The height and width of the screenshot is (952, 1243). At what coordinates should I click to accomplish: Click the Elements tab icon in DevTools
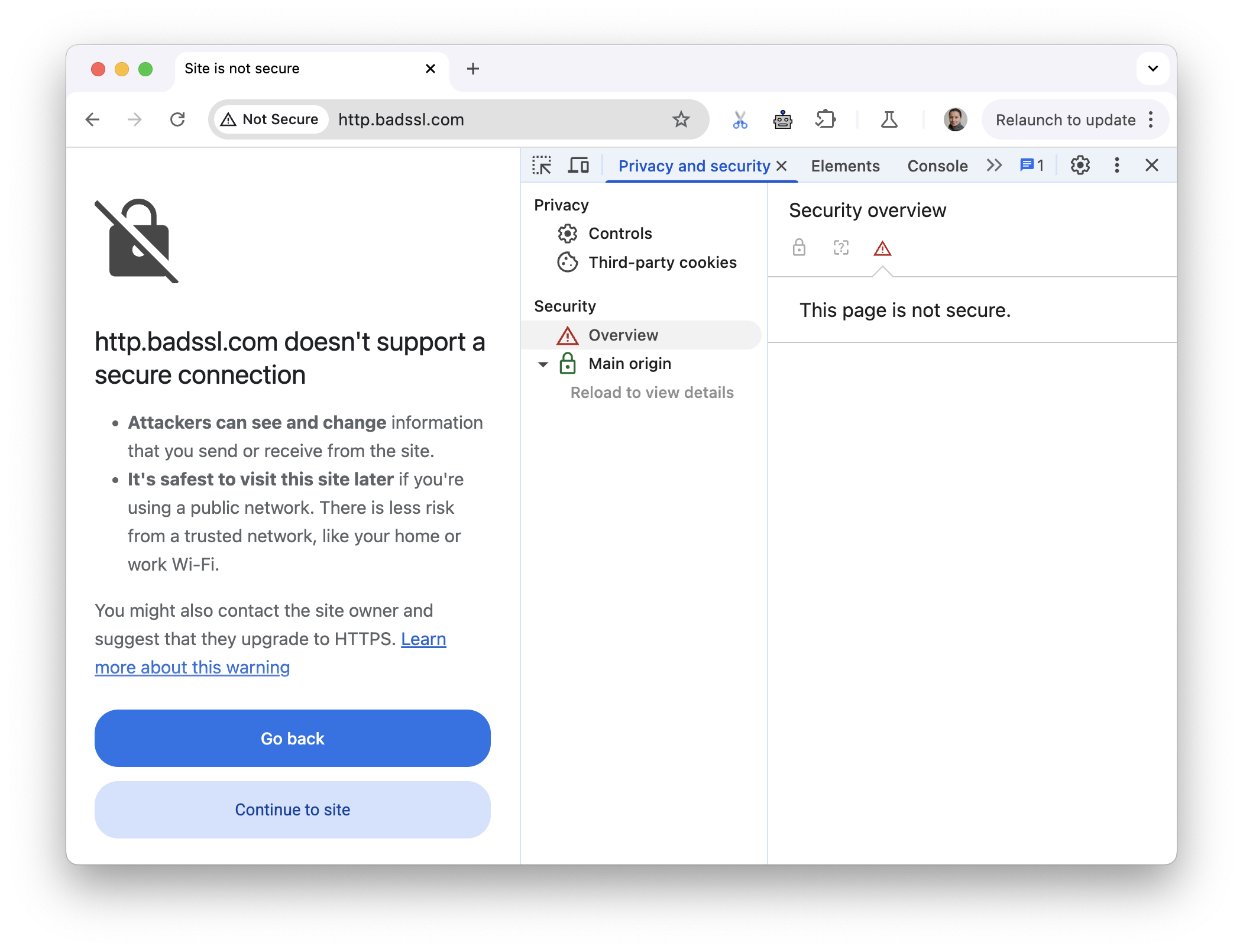click(844, 165)
